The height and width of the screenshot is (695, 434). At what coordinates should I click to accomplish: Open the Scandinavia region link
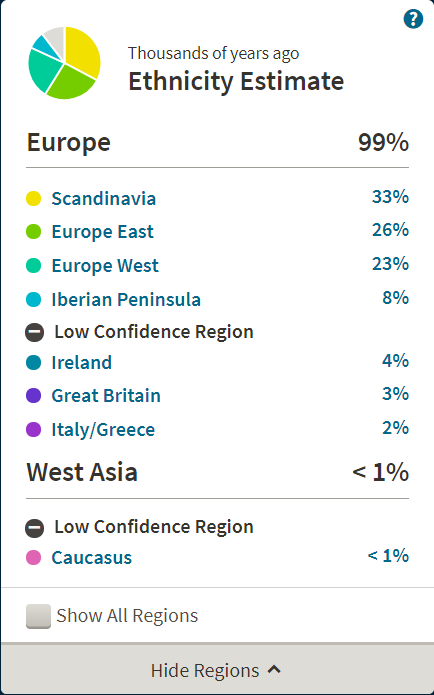pyautogui.click(x=104, y=199)
